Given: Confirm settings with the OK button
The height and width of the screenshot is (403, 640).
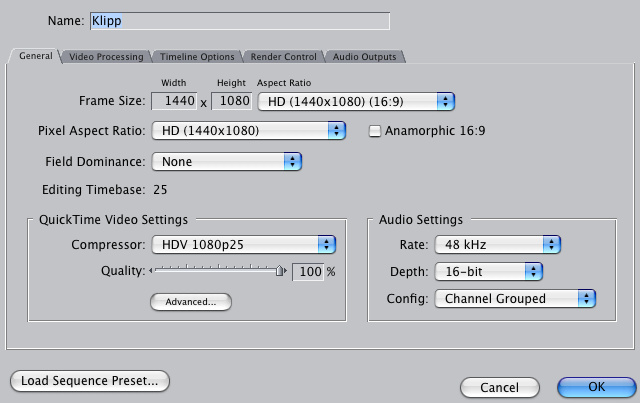Looking at the screenshot, I should pyautogui.click(x=596, y=387).
